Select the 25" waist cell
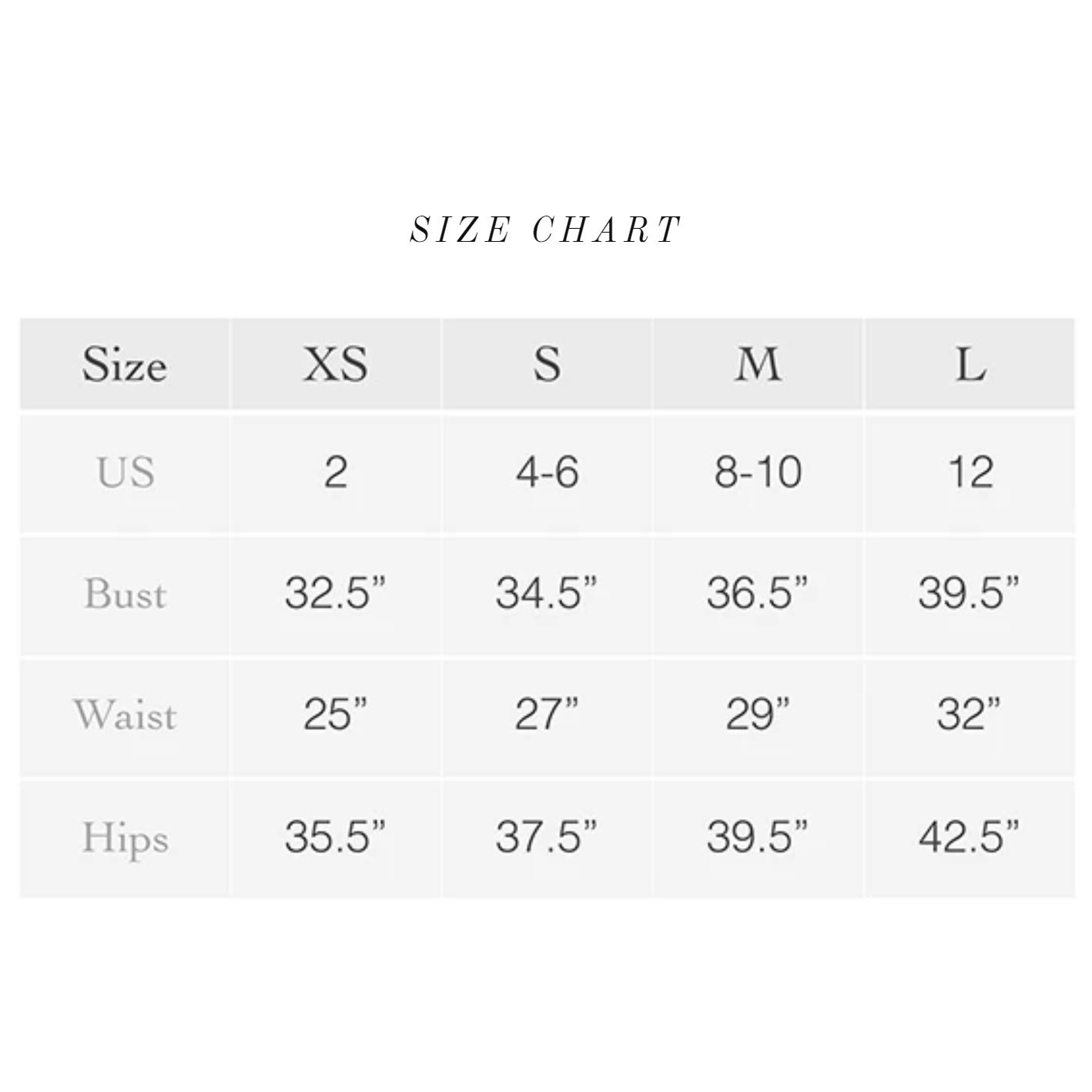 coord(335,716)
